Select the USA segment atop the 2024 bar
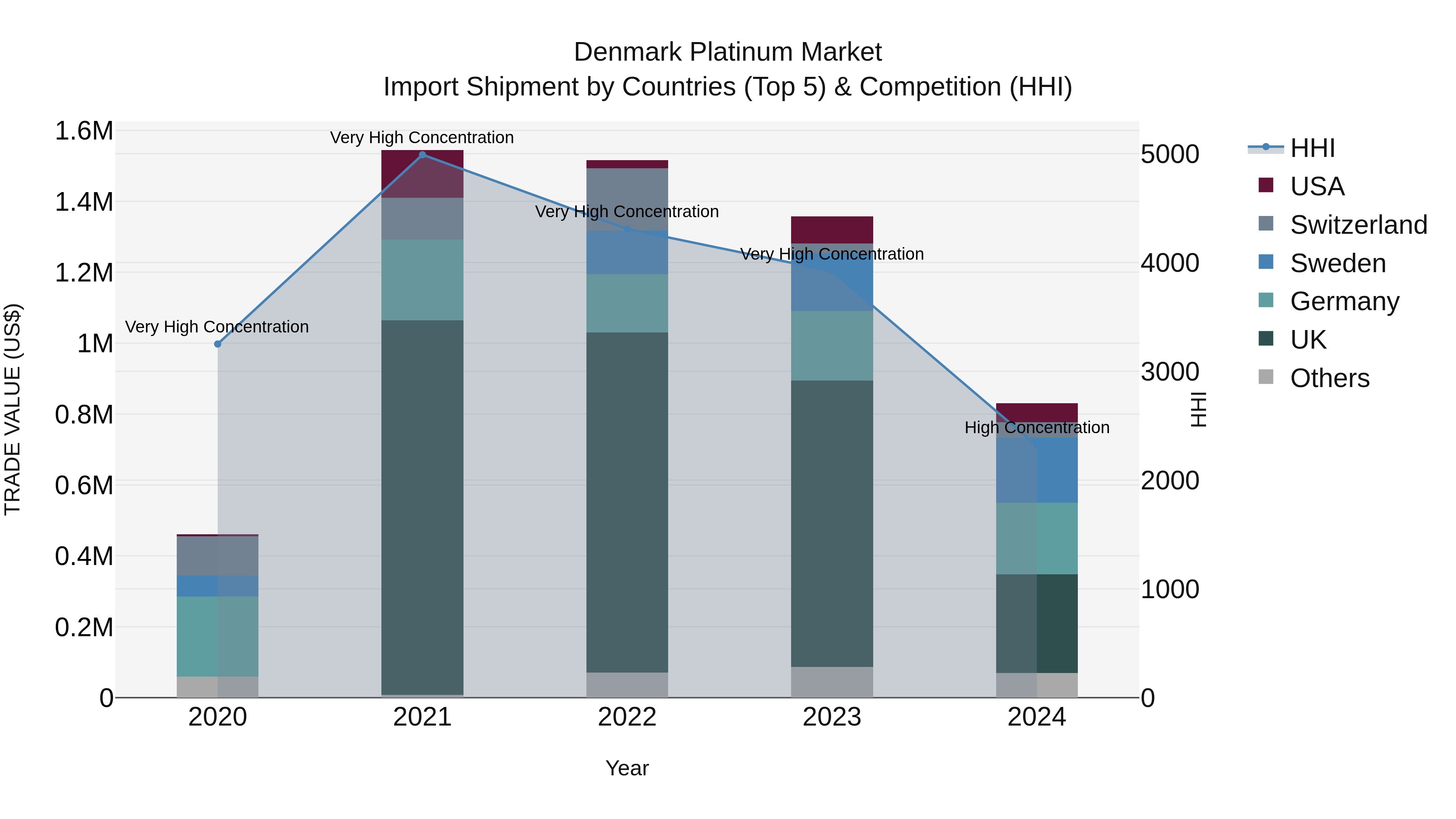 [x=1037, y=413]
